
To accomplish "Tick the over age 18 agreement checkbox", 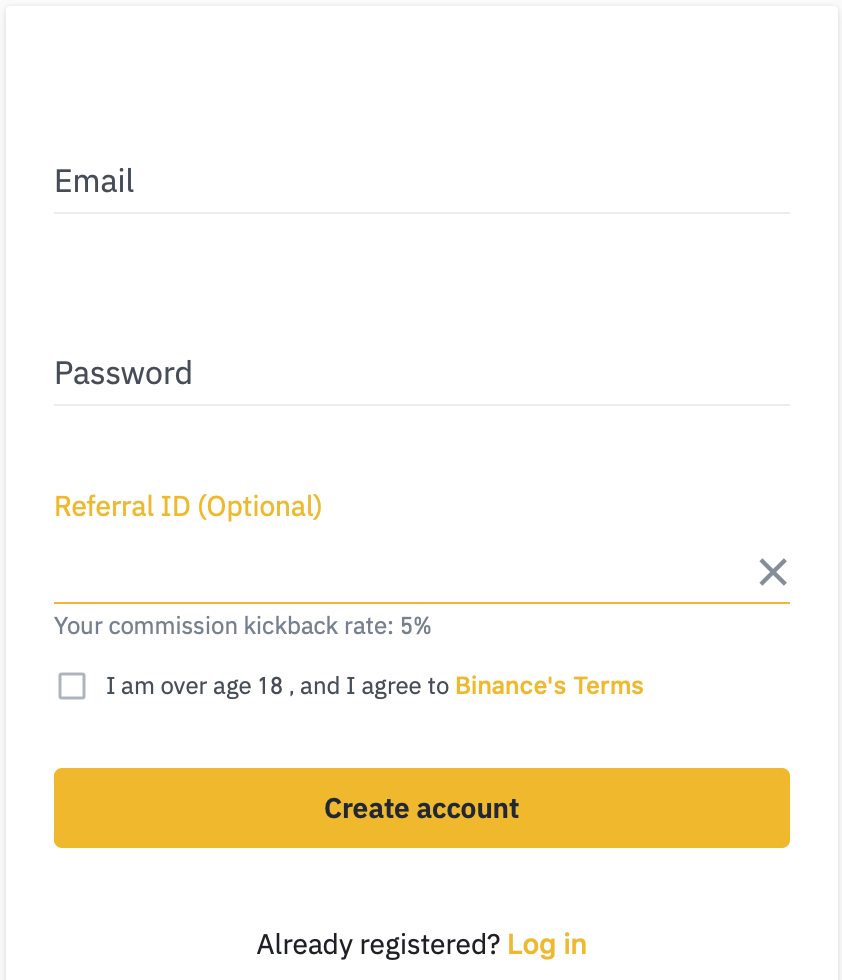I will [x=72, y=686].
